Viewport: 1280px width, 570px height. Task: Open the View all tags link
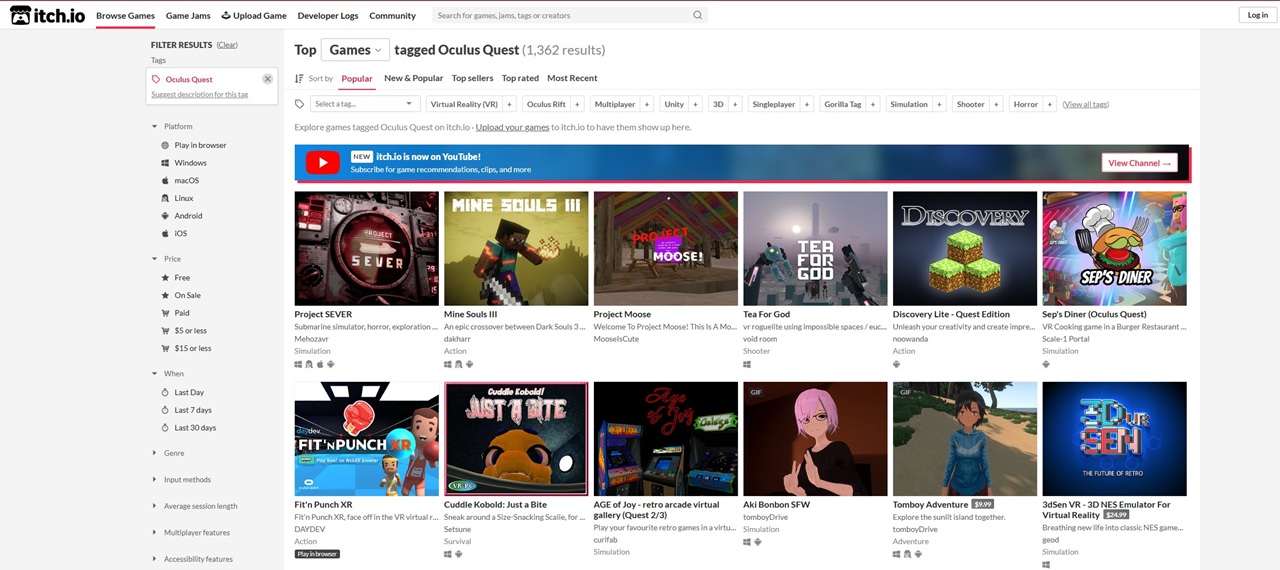click(1085, 104)
